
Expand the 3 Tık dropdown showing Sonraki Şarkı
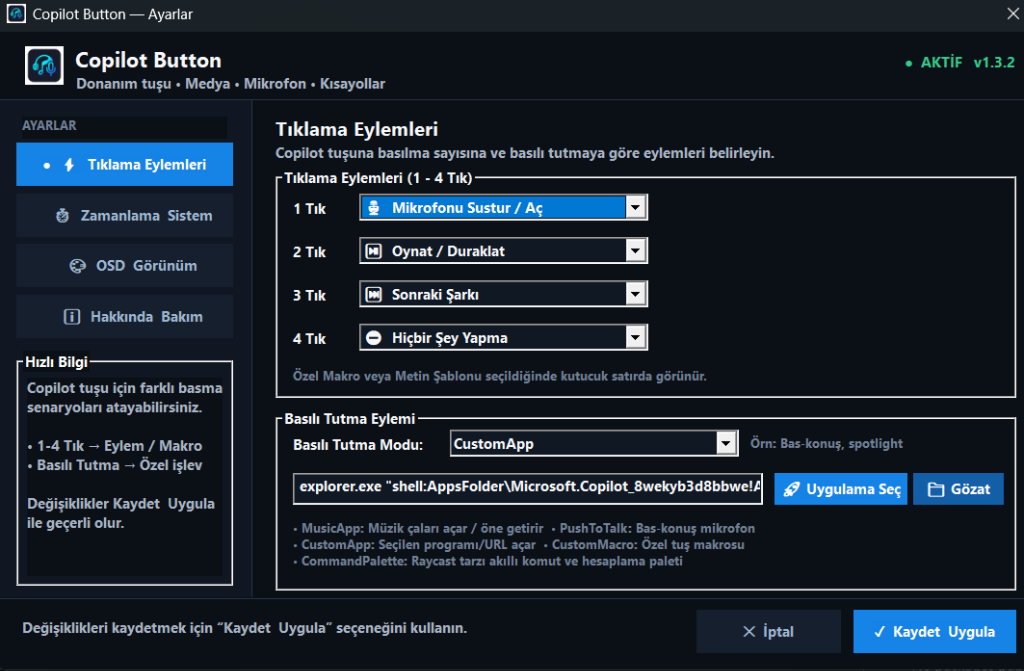[504, 295]
